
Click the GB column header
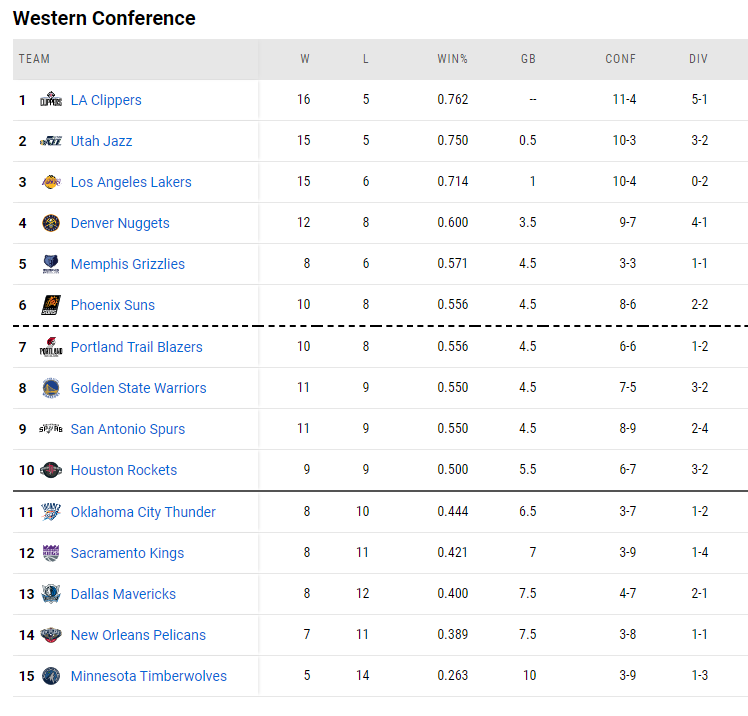528,59
